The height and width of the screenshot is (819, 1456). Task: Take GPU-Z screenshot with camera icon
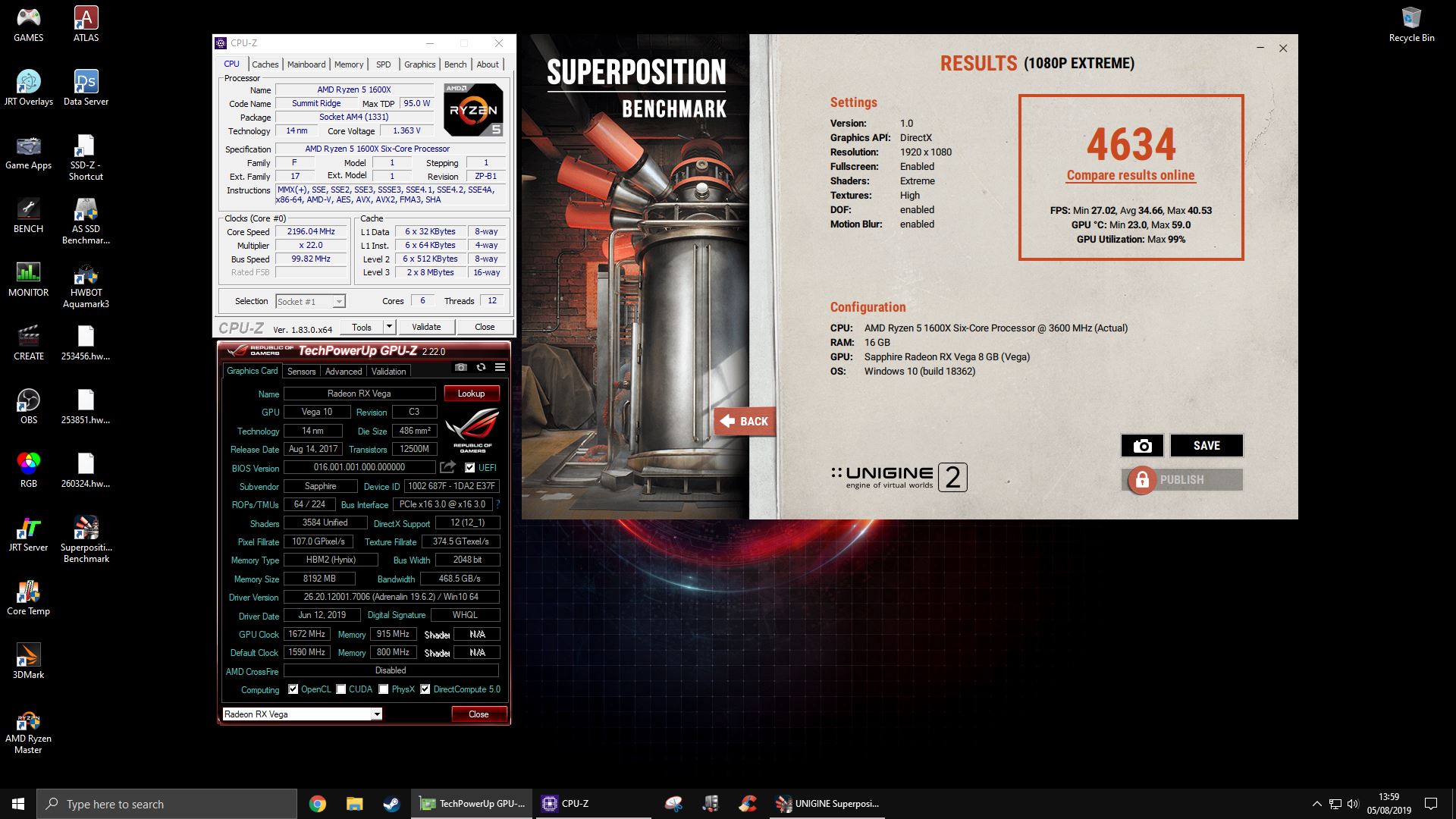[x=460, y=367]
